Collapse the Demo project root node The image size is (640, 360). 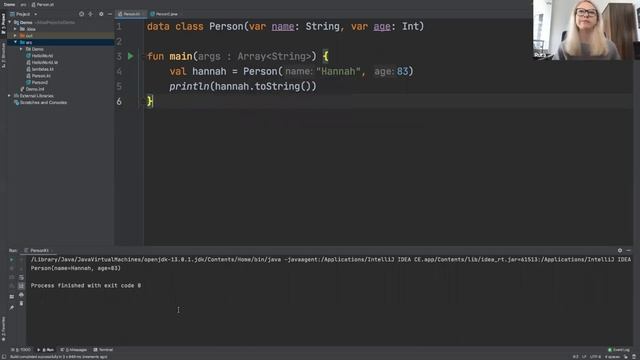pyautogui.click(x=10, y=22)
